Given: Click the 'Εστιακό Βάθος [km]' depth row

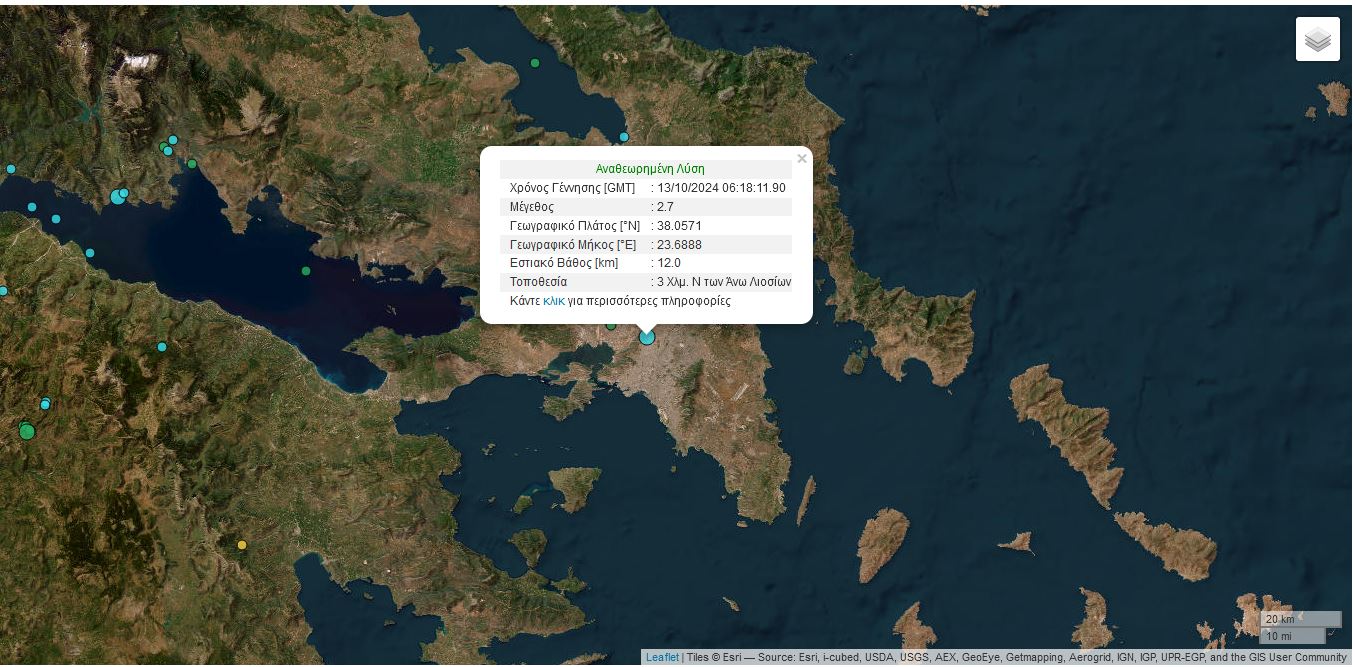Looking at the screenshot, I should 645,263.
